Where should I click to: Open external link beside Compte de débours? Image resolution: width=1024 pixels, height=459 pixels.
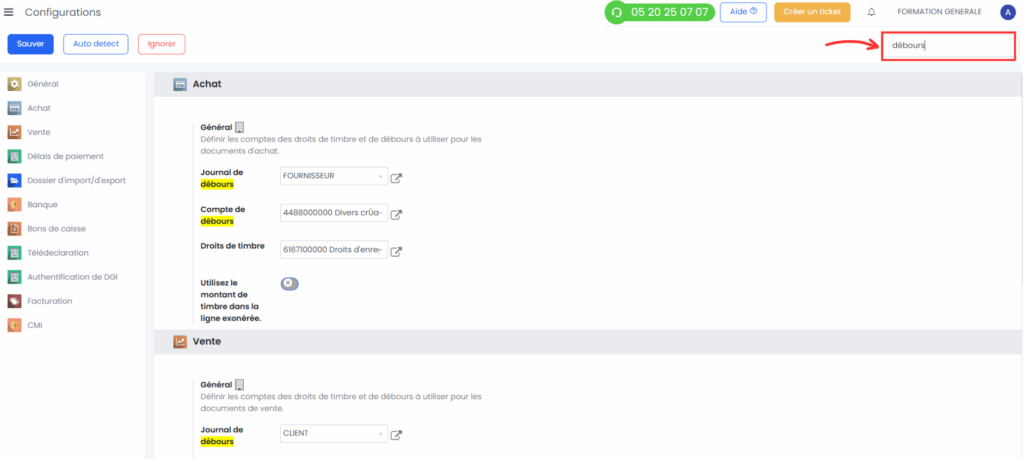click(x=396, y=214)
